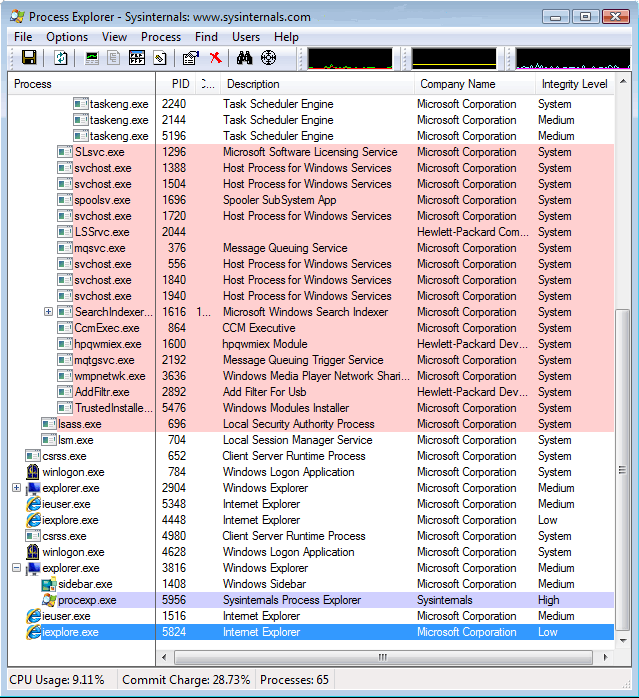Open the System Information graph icon
This screenshot has height=698, width=639.
92,58
